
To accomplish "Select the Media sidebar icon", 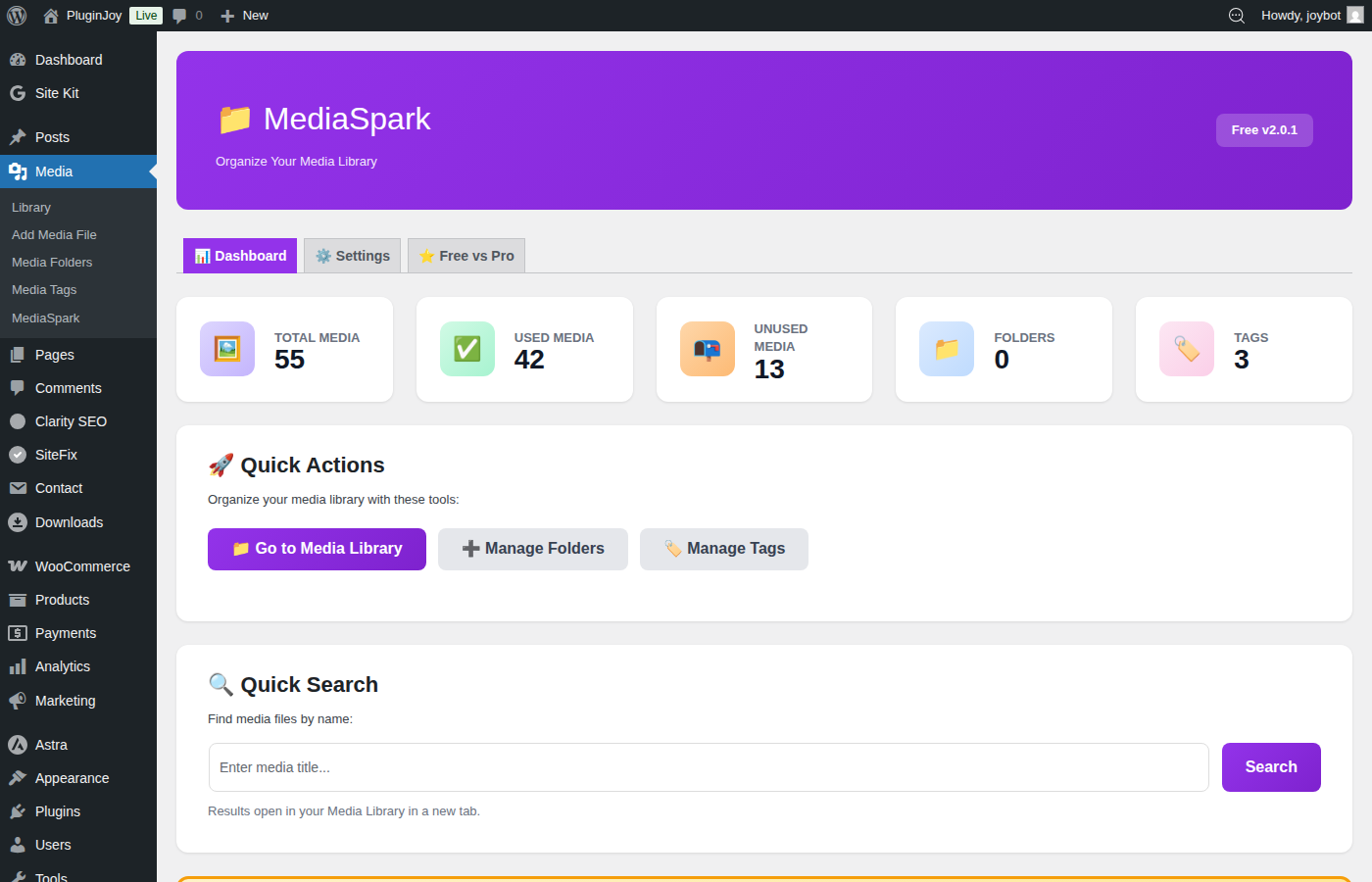I will coord(18,171).
